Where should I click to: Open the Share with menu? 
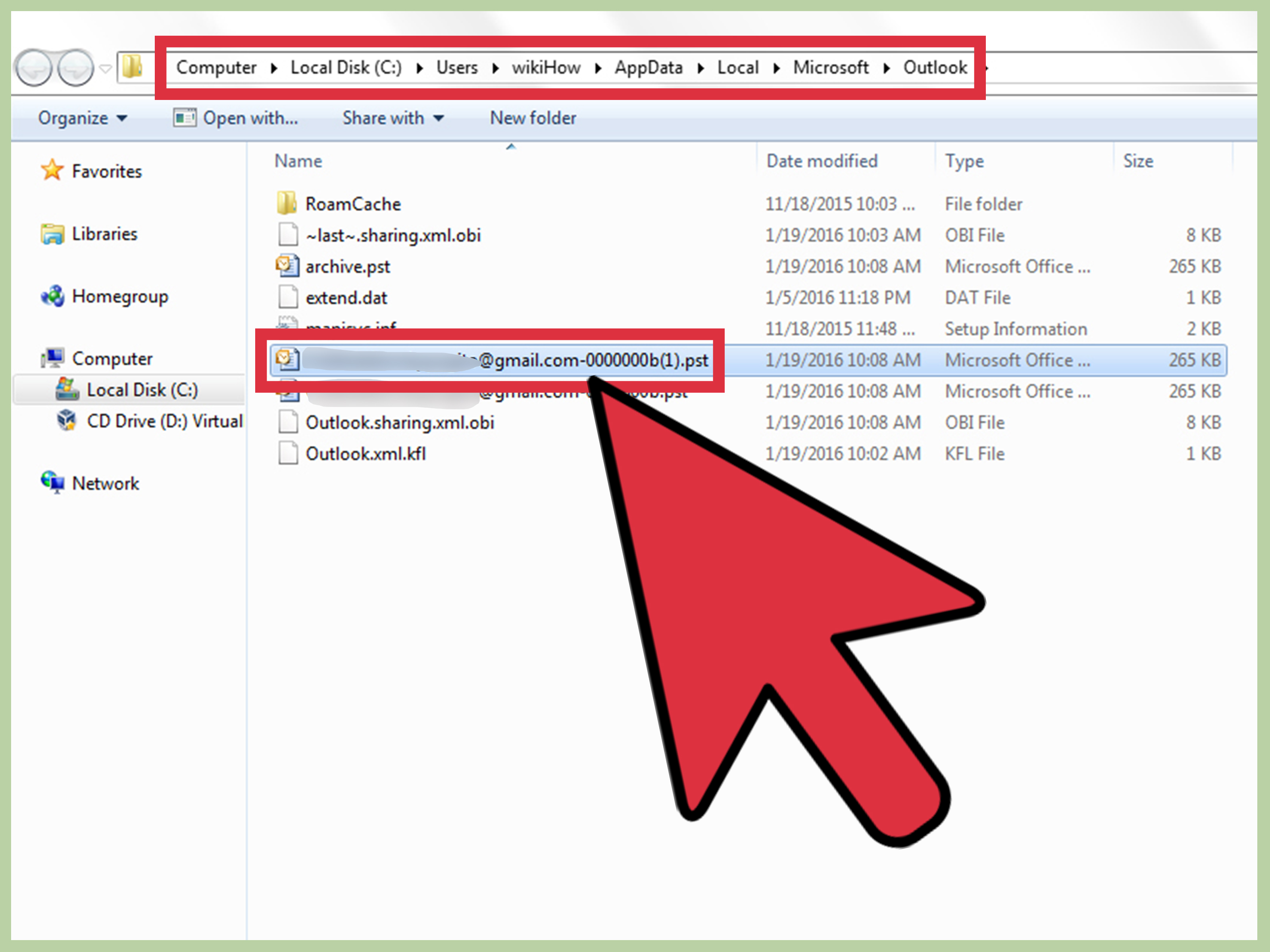pyautogui.click(x=393, y=118)
